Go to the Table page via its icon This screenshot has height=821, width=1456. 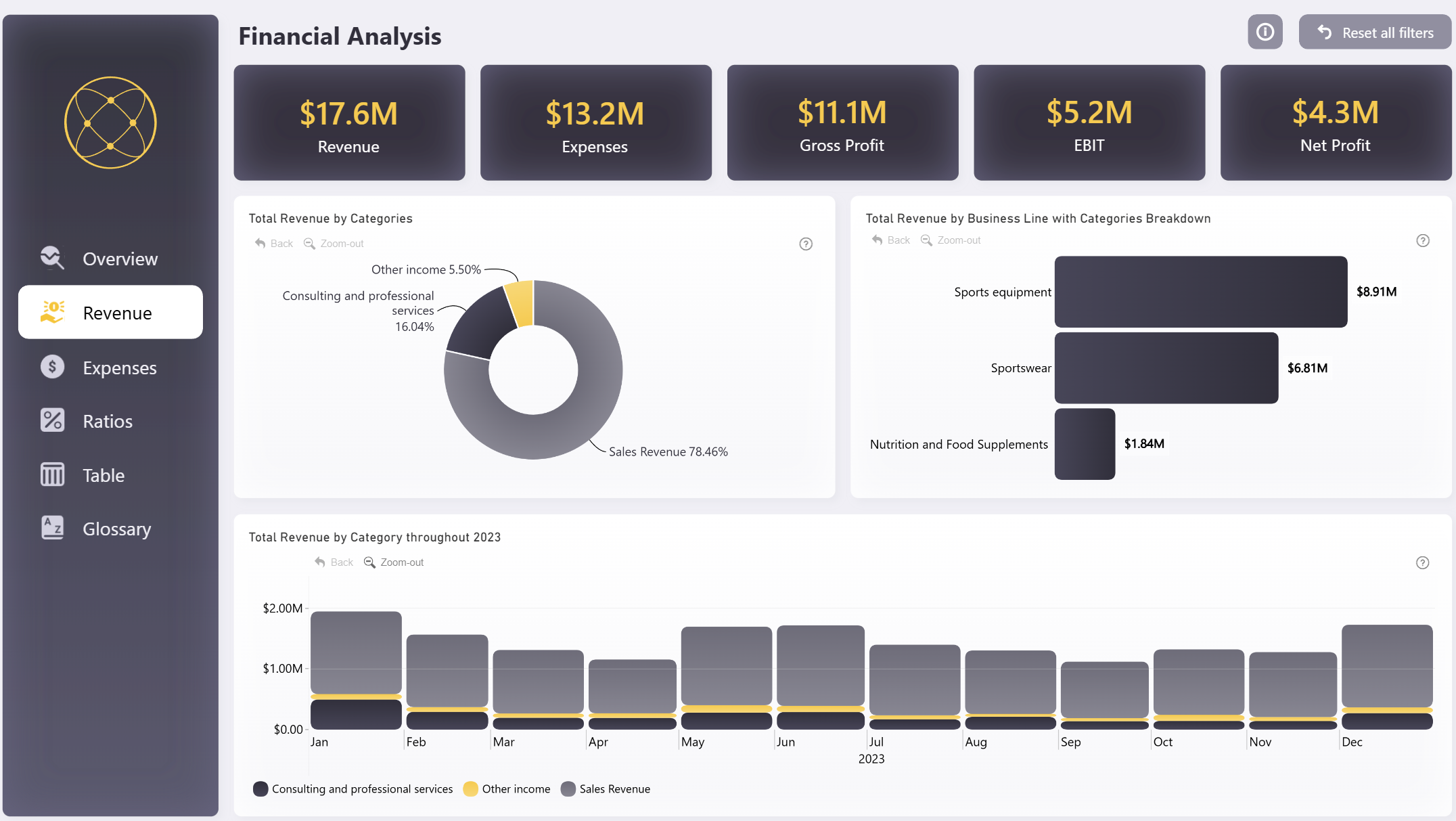tap(52, 474)
